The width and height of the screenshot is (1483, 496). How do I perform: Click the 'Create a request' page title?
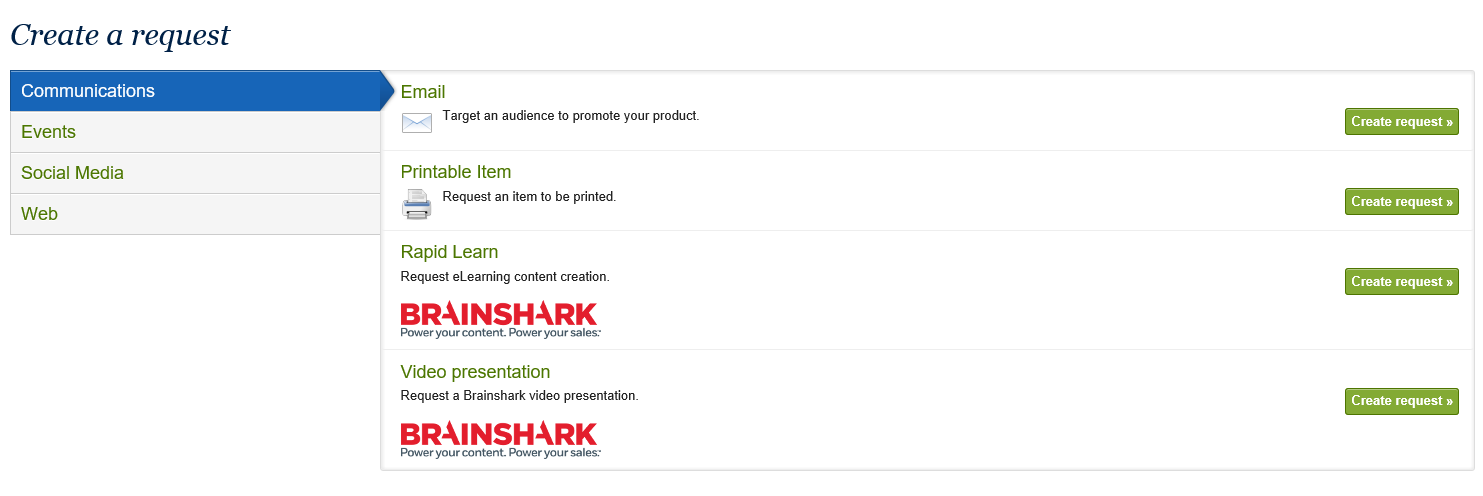[x=120, y=36]
